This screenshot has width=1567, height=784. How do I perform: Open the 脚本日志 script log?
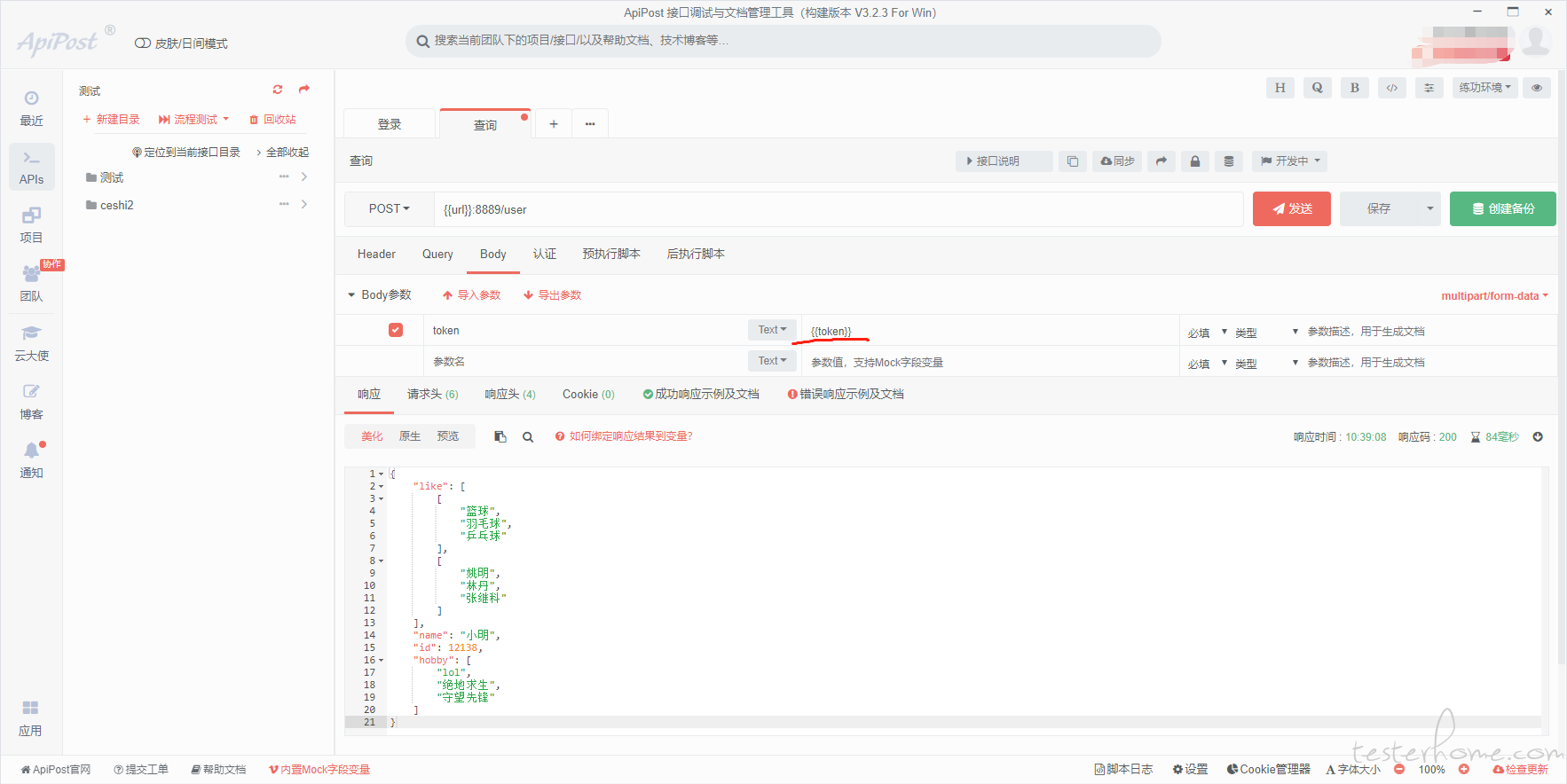coord(1123,770)
